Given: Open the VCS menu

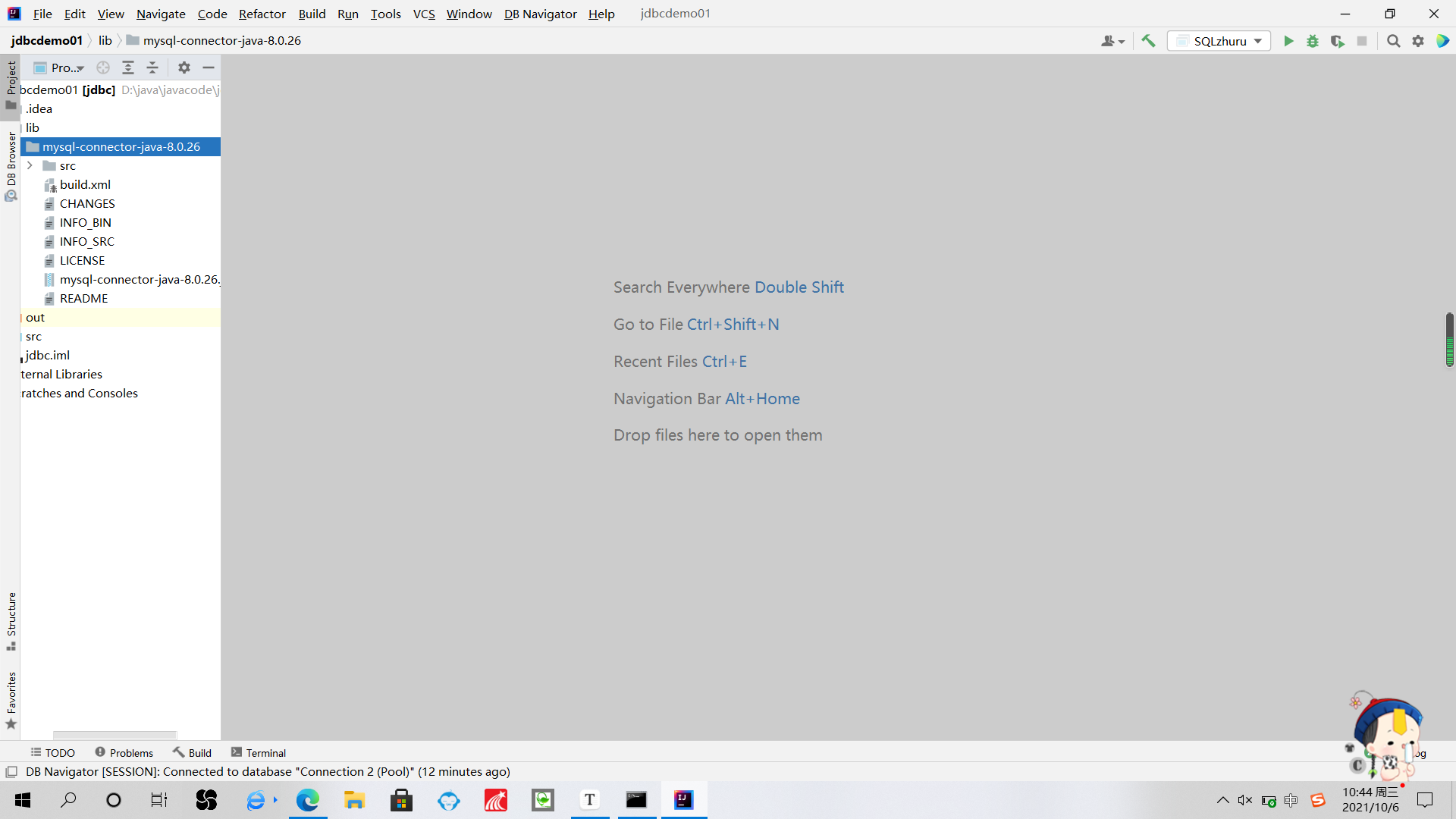Looking at the screenshot, I should (423, 14).
